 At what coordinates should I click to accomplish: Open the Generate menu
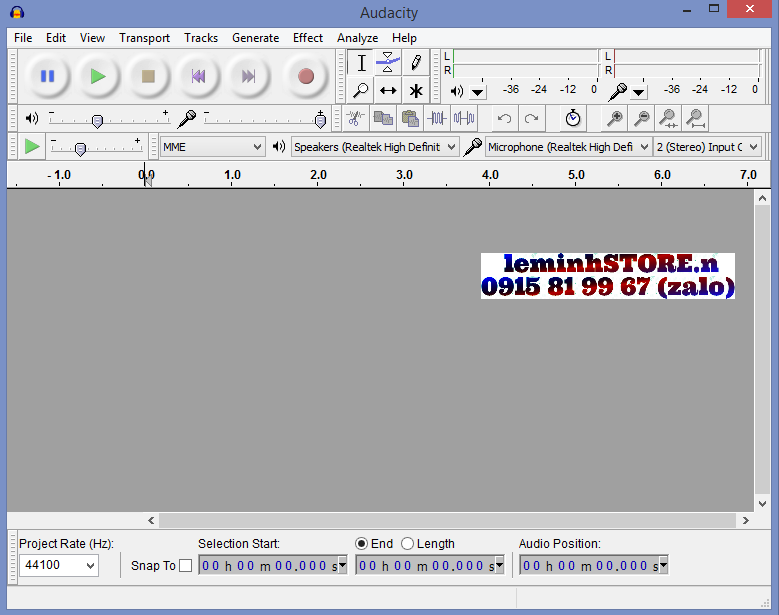(255, 38)
